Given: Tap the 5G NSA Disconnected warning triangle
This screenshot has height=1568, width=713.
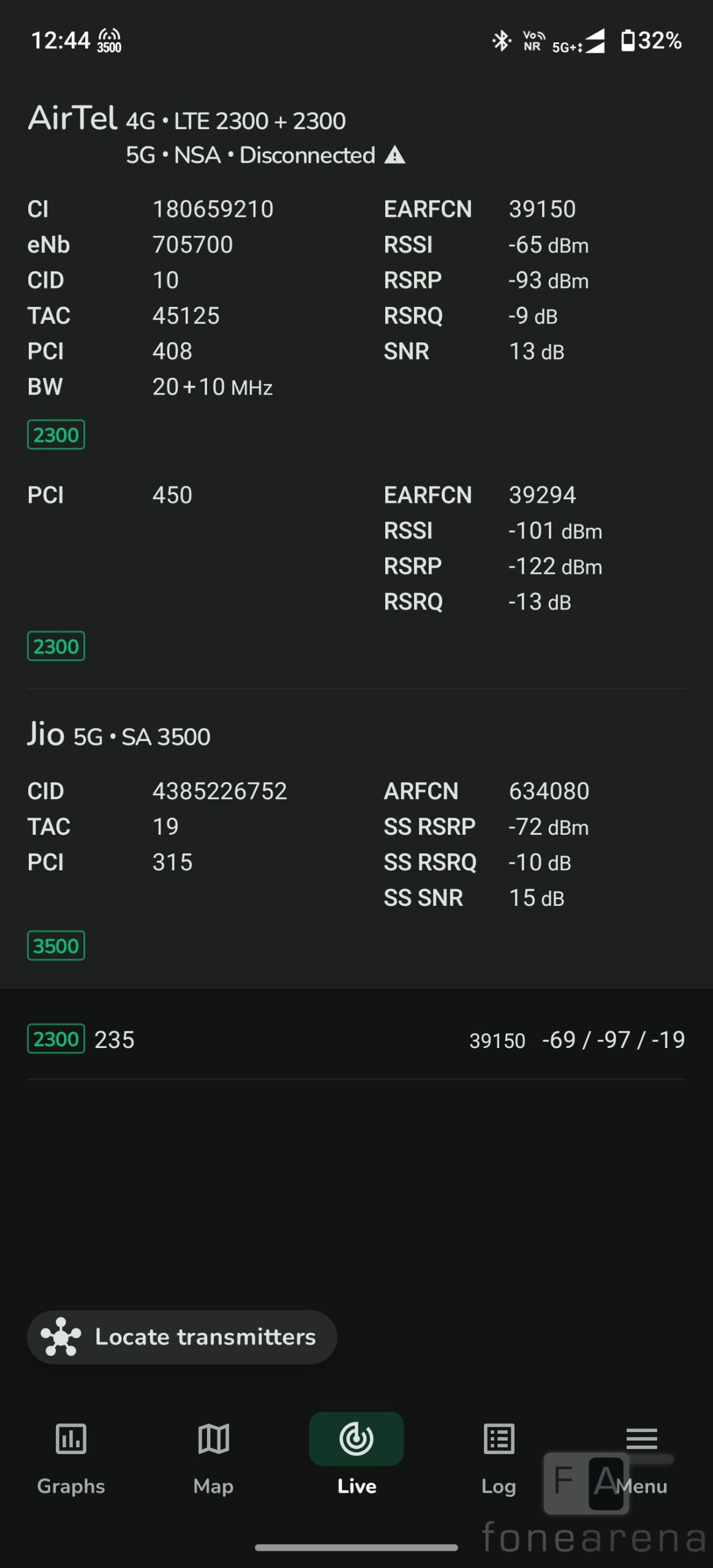Looking at the screenshot, I should click(395, 156).
